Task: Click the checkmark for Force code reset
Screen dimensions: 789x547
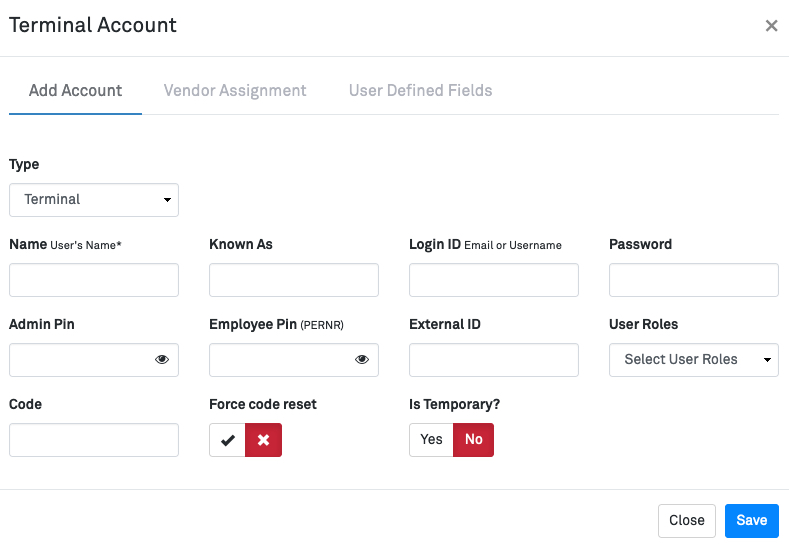Action: (228, 440)
